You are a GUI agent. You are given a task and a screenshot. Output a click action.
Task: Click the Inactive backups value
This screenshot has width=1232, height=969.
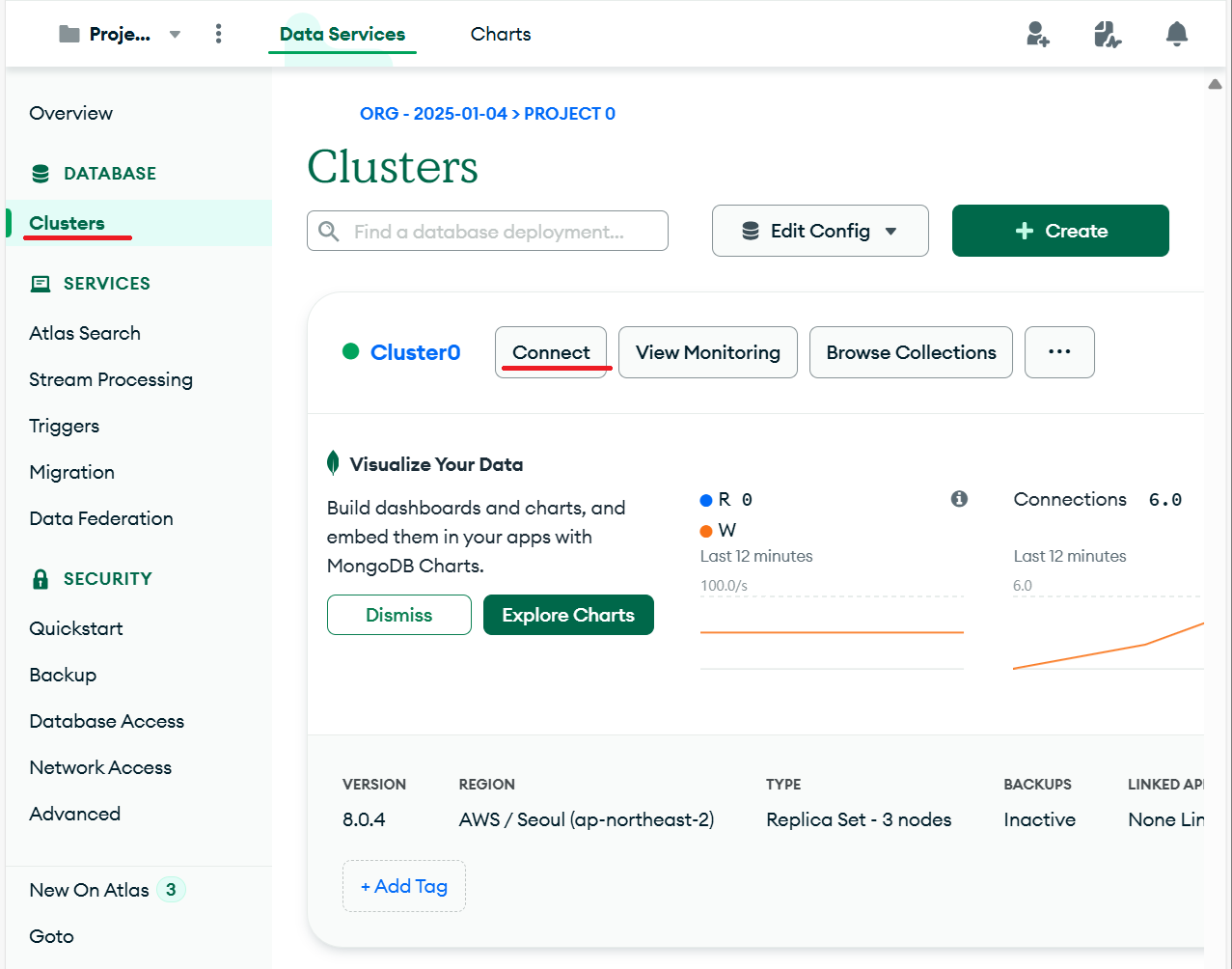(1039, 819)
